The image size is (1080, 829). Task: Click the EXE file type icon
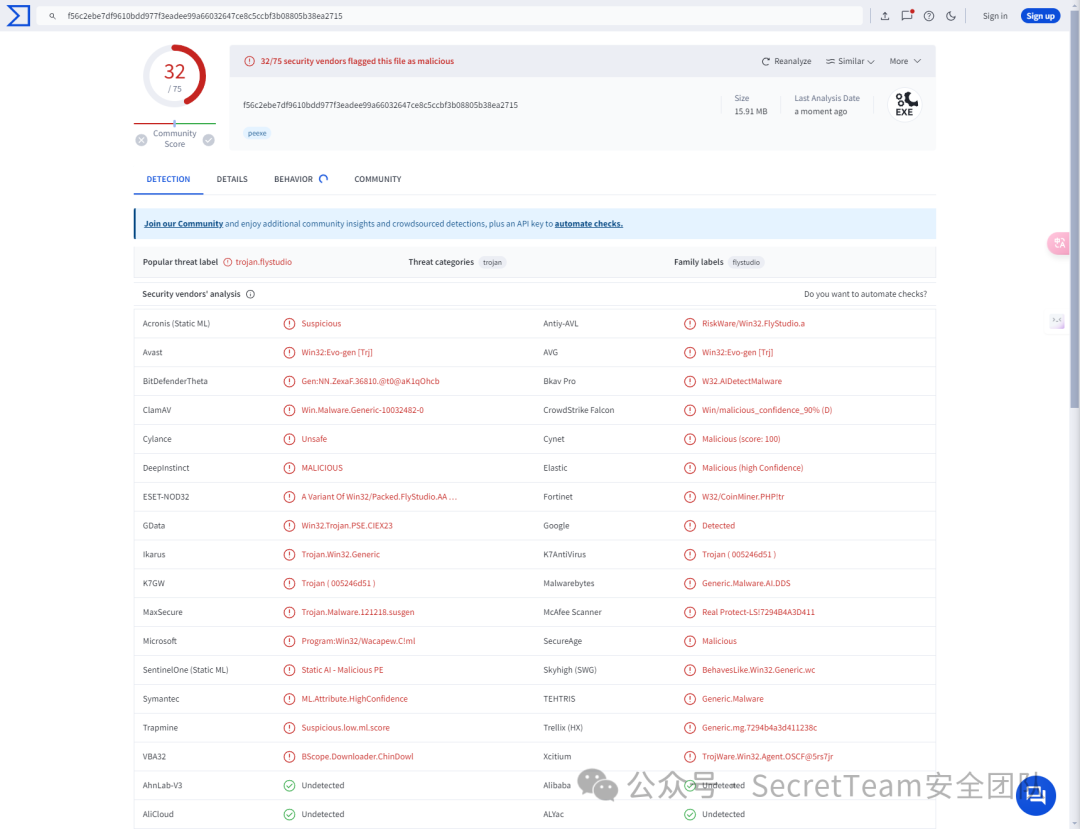[x=904, y=105]
